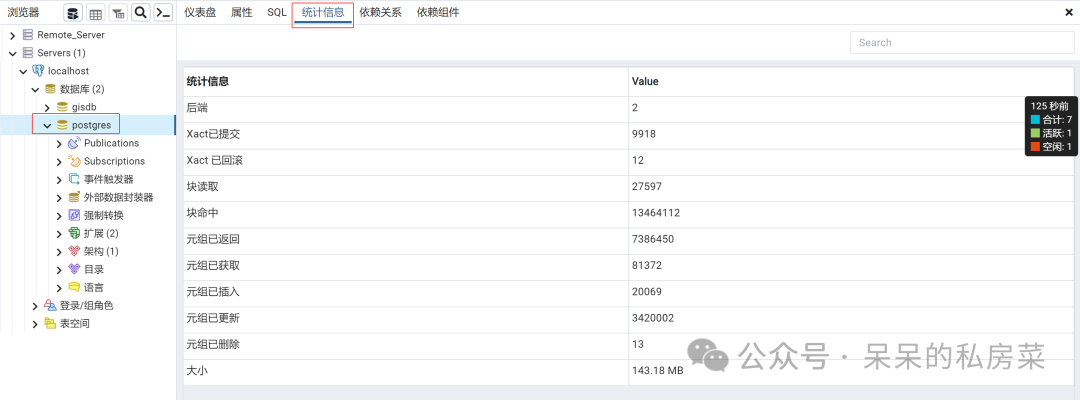Image resolution: width=1080 pixels, height=400 pixels.
Task: Collapse the postgres database node
Action: (x=48, y=125)
